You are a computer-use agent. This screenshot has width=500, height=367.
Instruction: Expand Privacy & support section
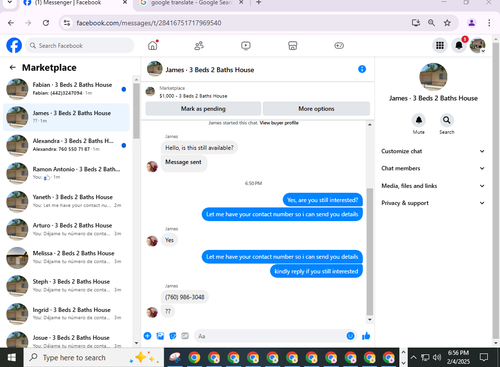433,203
